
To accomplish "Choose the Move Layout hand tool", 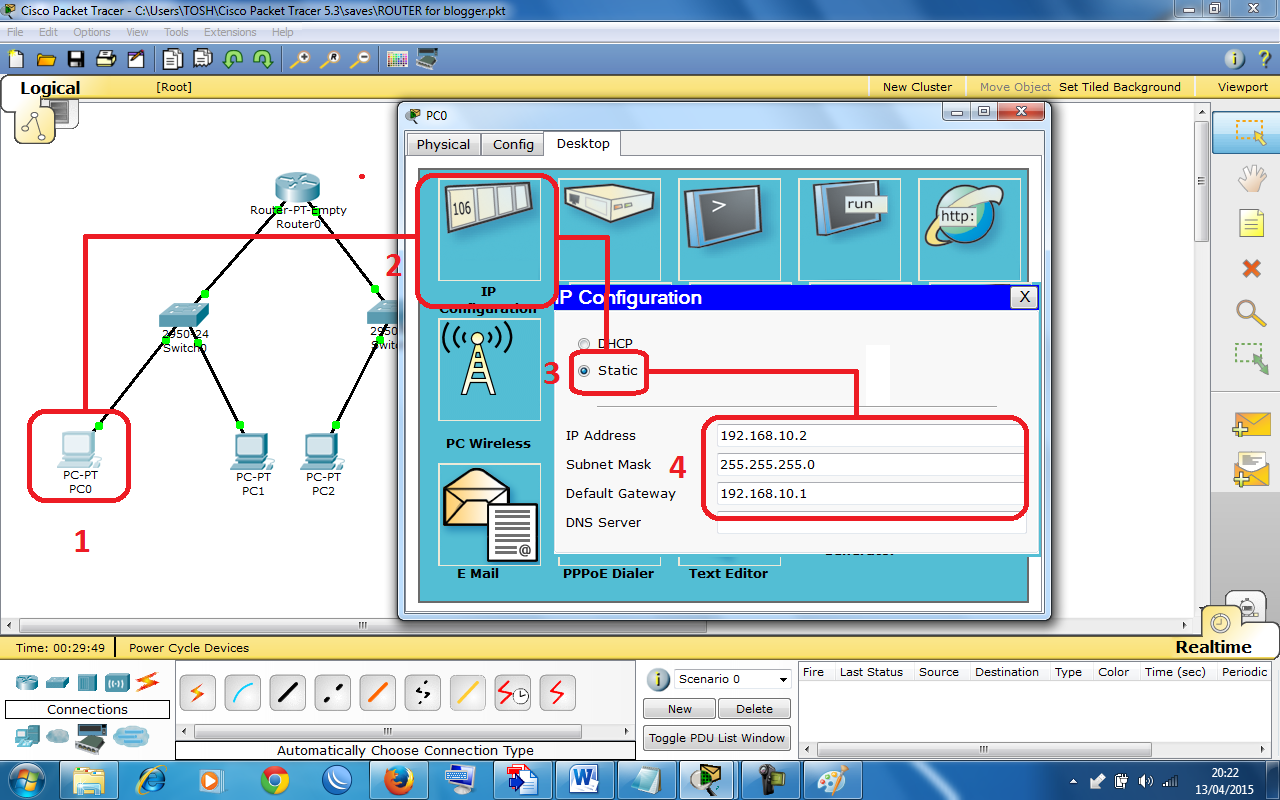I will 1251,179.
